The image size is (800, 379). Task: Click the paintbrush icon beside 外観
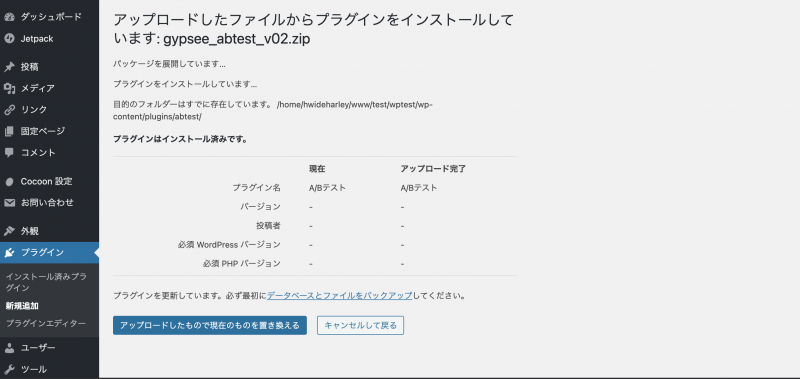click(x=9, y=231)
